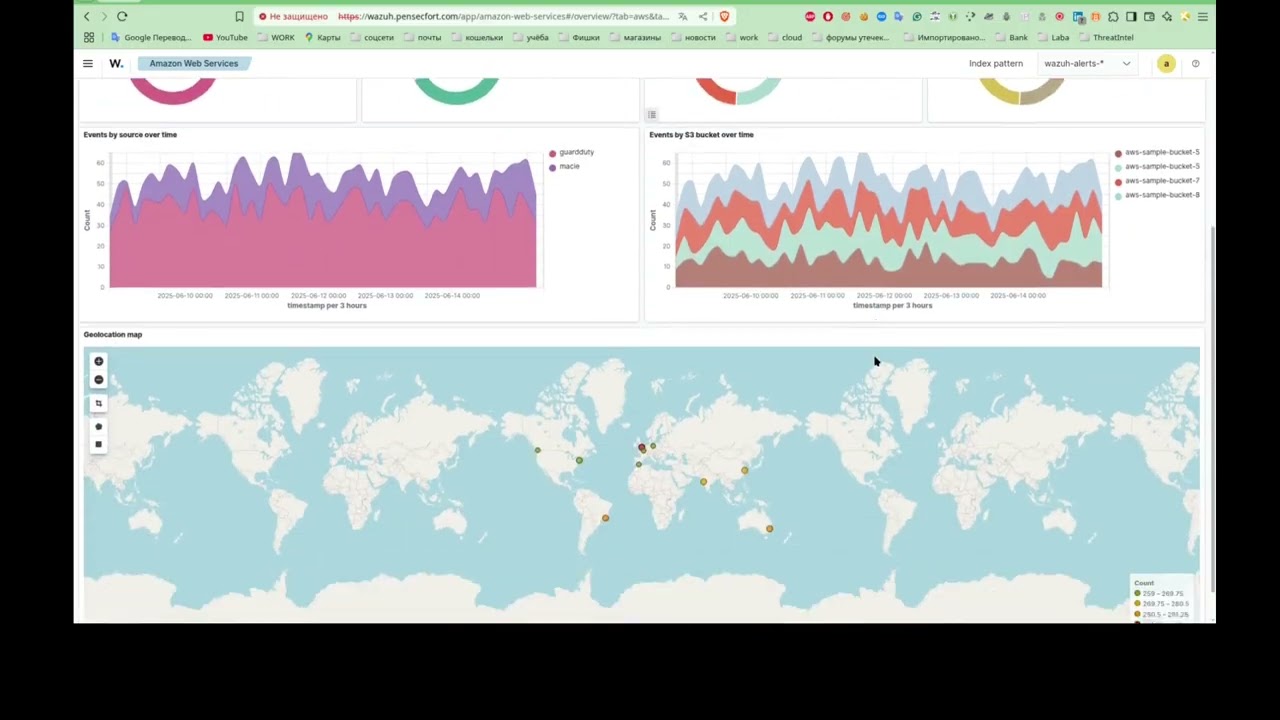Open the lowercase 'work' bookmark folder
This screenshot has height=720, width=1280.
point(741,37)
